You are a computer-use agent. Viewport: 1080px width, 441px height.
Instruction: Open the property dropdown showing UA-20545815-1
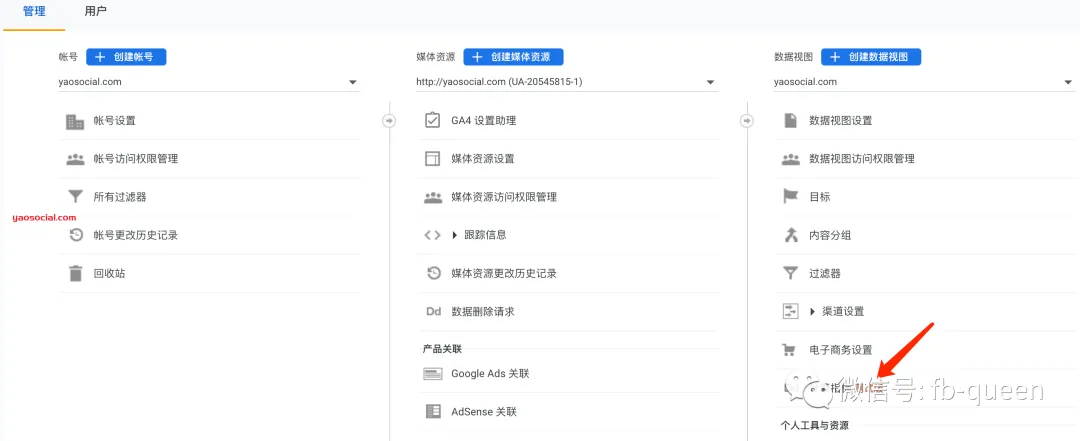pos(567,82)
